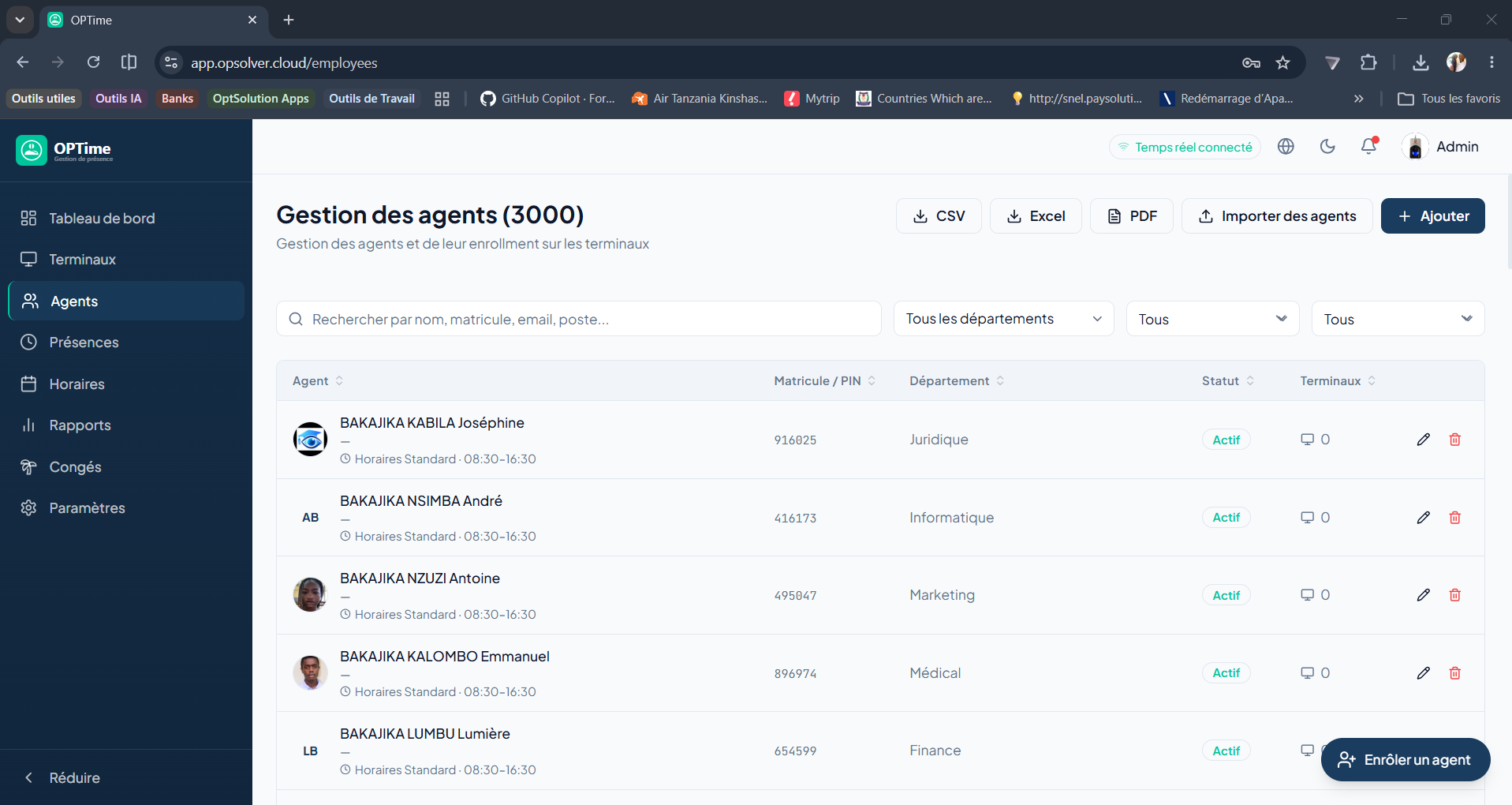
Task: Click Importer des agents
Action: (1277, 216)
